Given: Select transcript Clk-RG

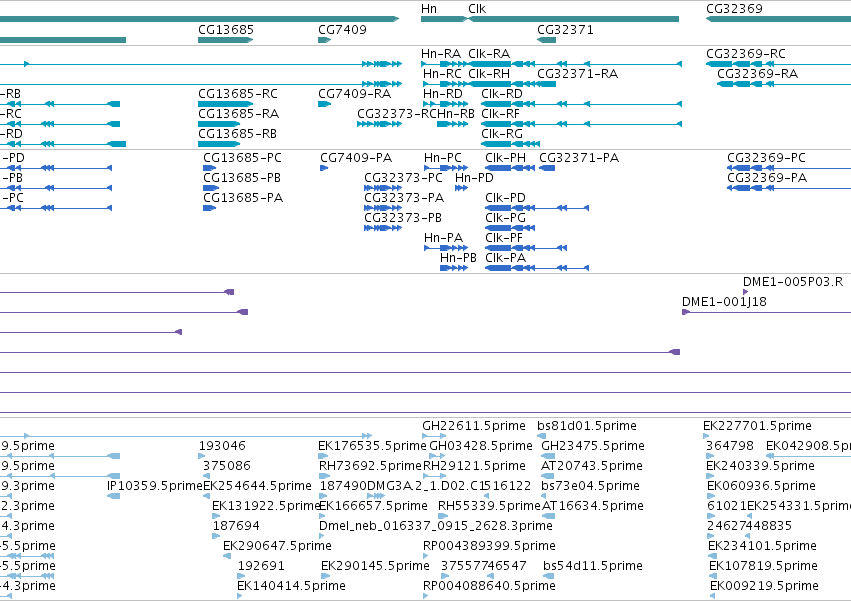Looking at the screenshot, I should [x=502, y=134].
